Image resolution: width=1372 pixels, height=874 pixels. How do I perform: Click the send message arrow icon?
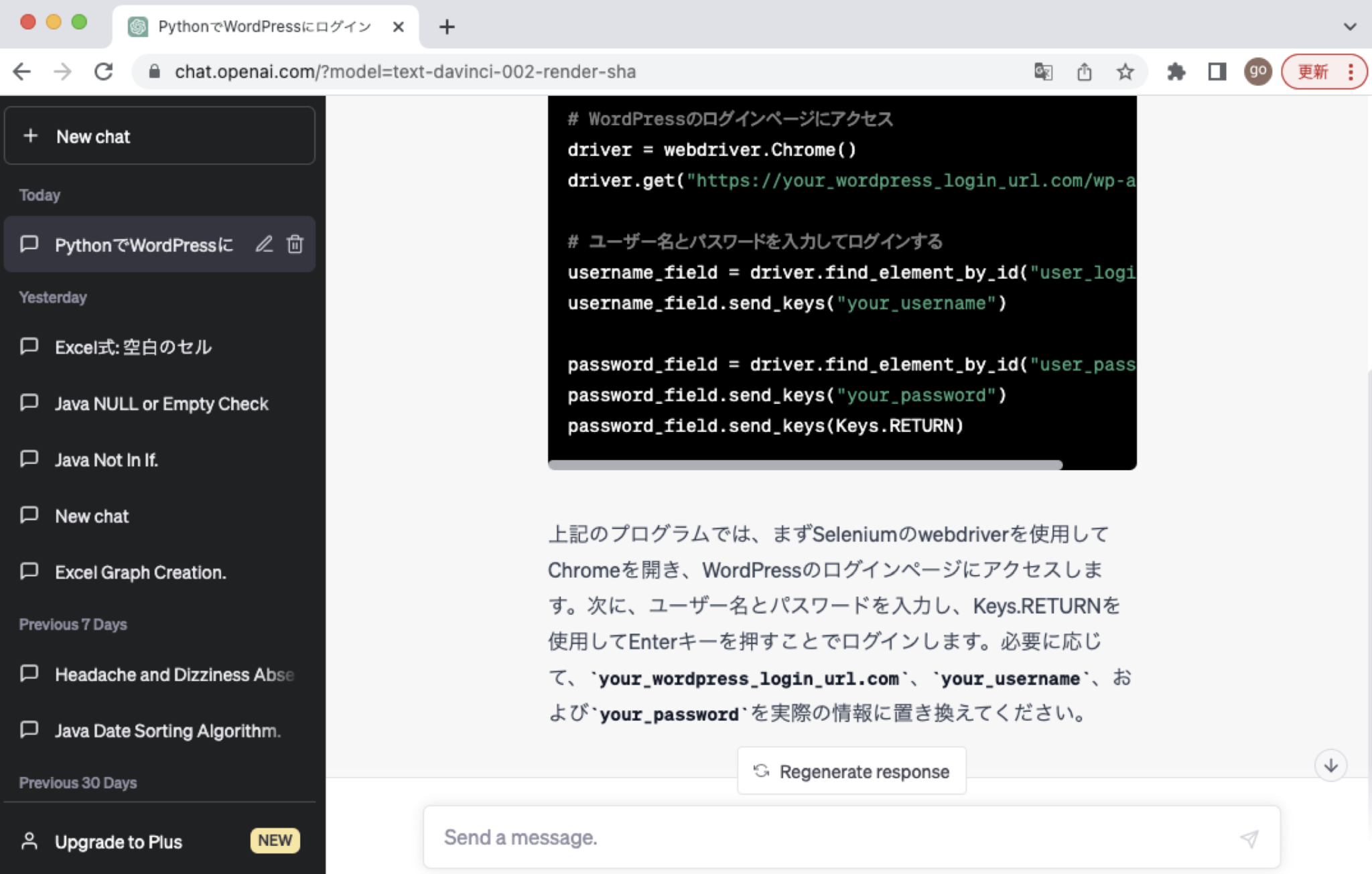1250,838
